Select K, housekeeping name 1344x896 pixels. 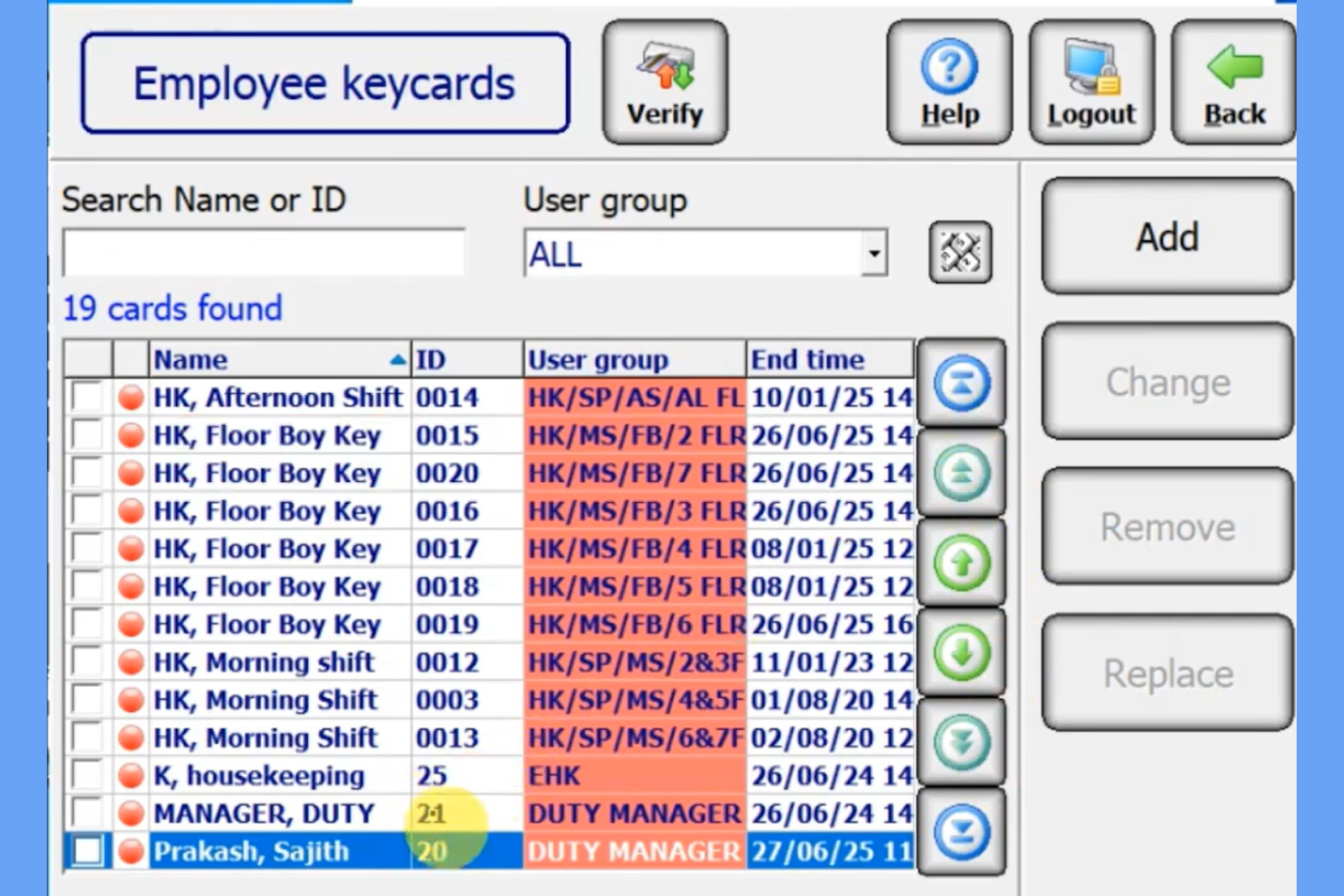click(x=259, y=775)
